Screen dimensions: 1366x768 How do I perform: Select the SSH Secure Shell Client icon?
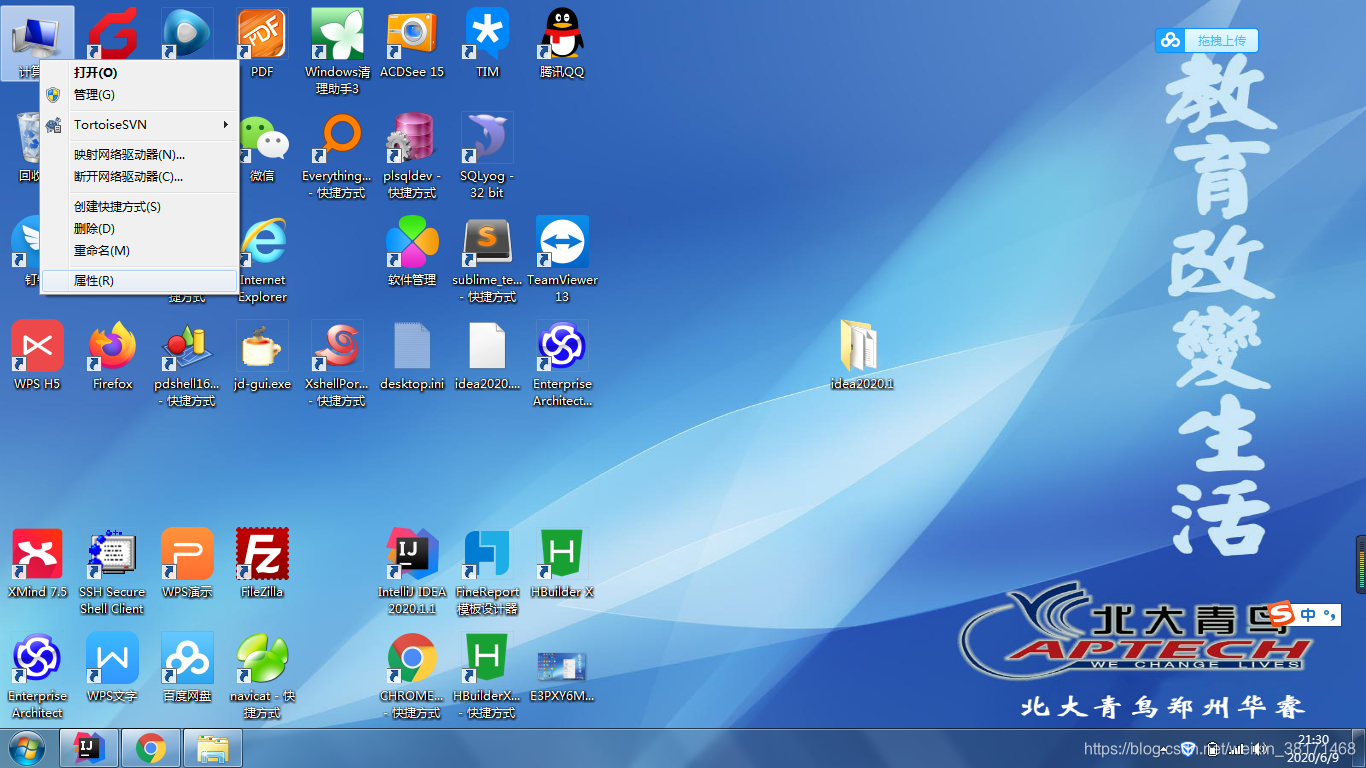pos(112,555)
